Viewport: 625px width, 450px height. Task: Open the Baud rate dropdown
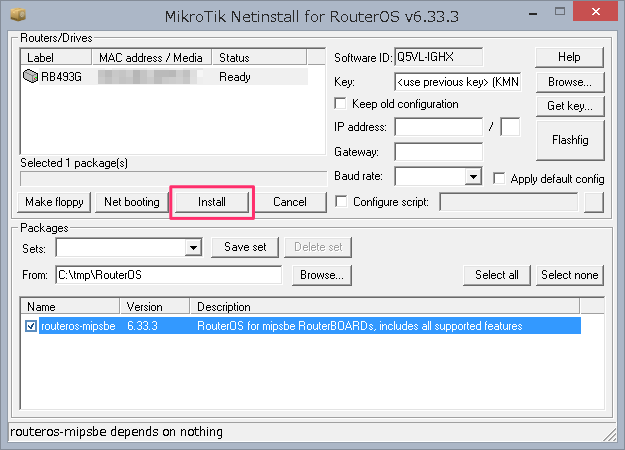[x=473, y=176]
